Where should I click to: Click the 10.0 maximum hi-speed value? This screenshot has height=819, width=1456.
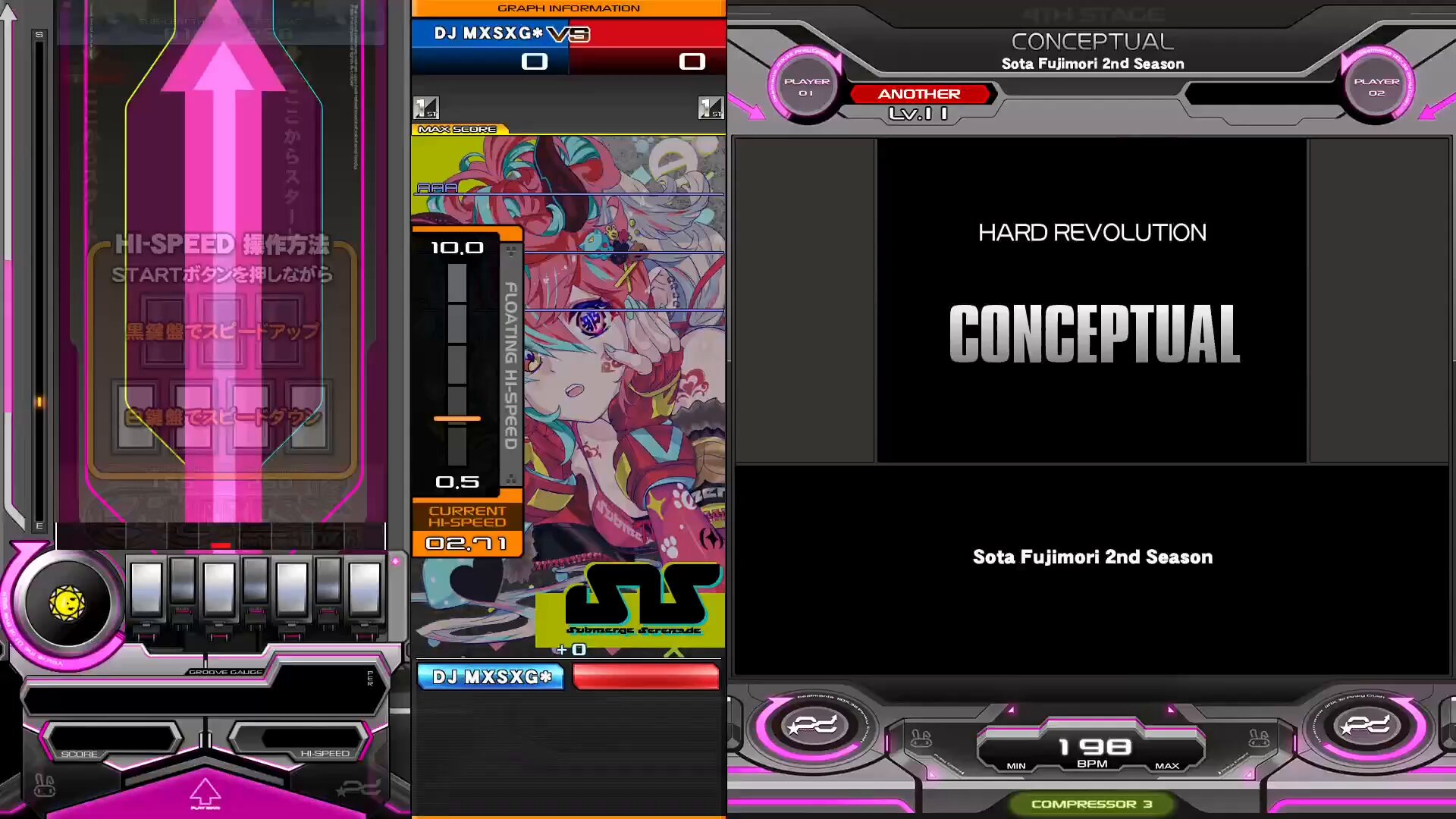tap(457, 248)
